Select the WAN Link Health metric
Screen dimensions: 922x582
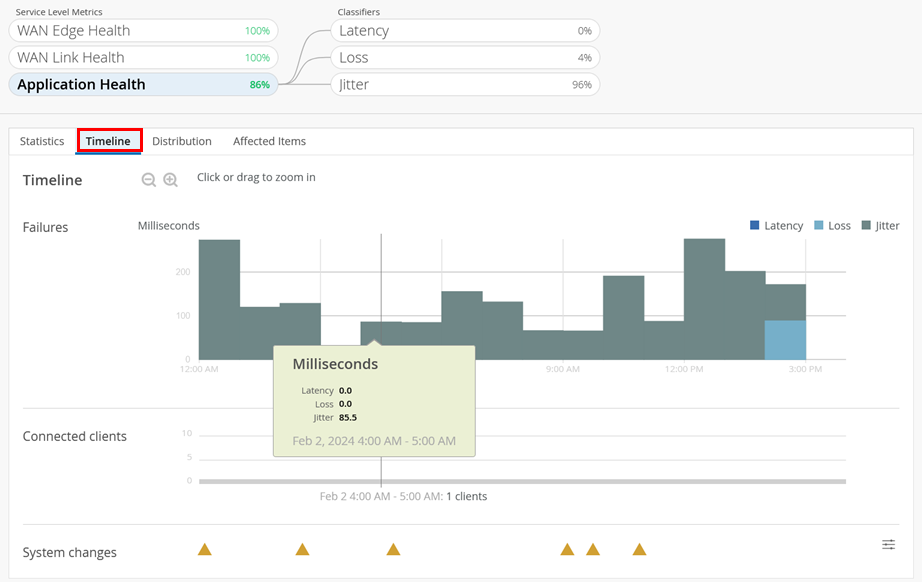(143, 58)
